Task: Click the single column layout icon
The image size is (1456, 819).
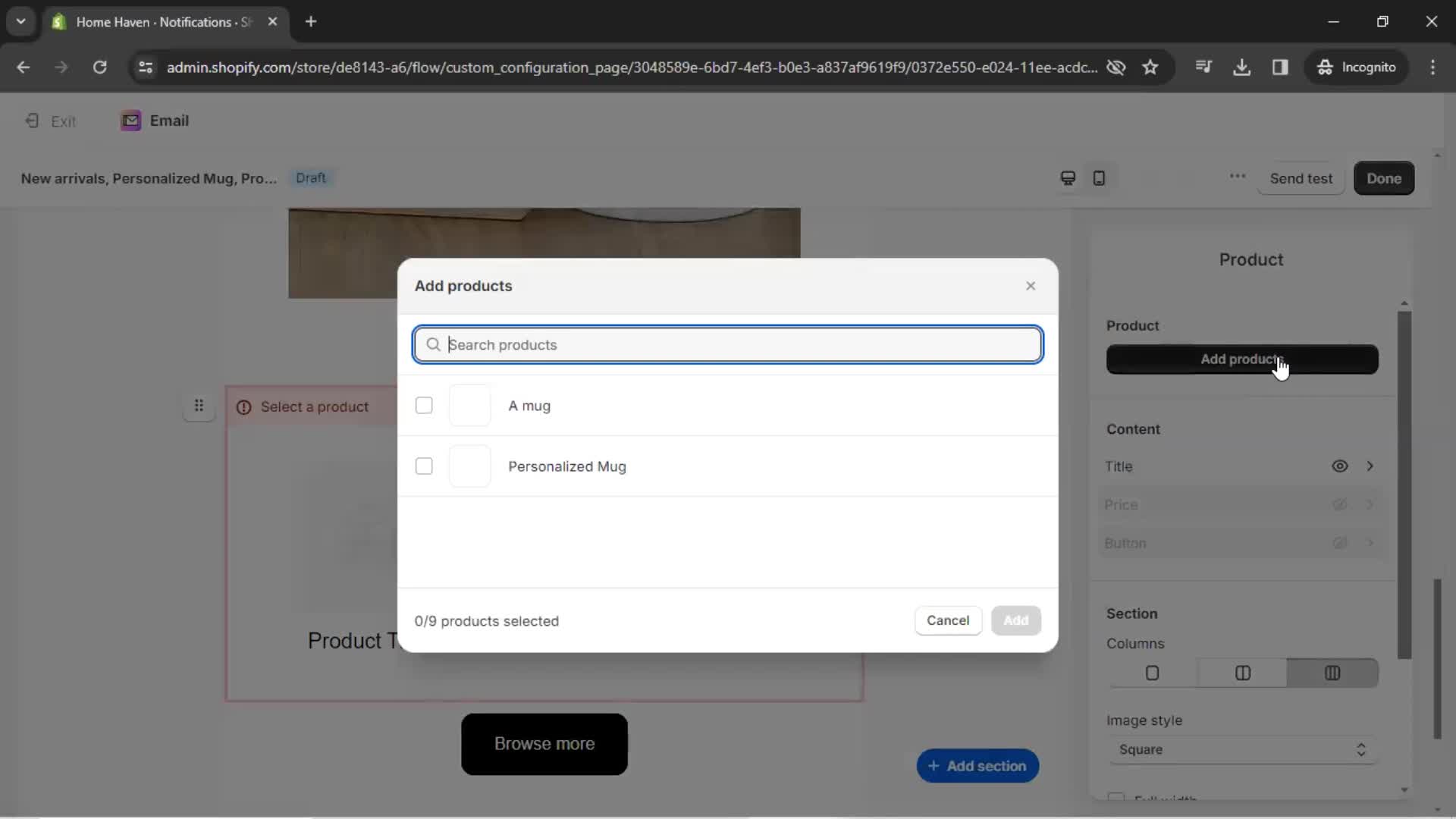Action: pyautogui.click(x=1152, y=673)
